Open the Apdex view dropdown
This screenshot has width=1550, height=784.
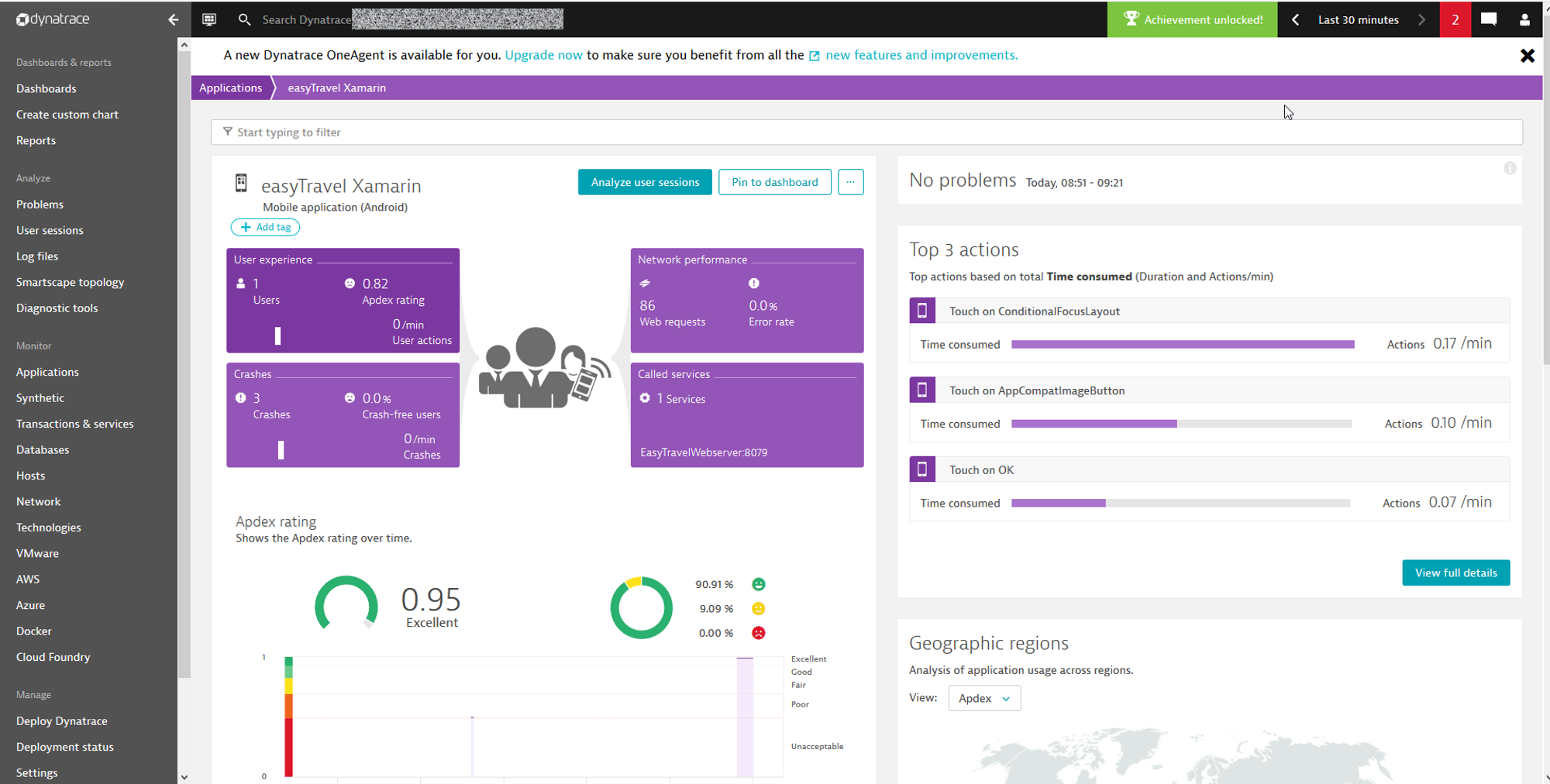click(x=984, y=698)
